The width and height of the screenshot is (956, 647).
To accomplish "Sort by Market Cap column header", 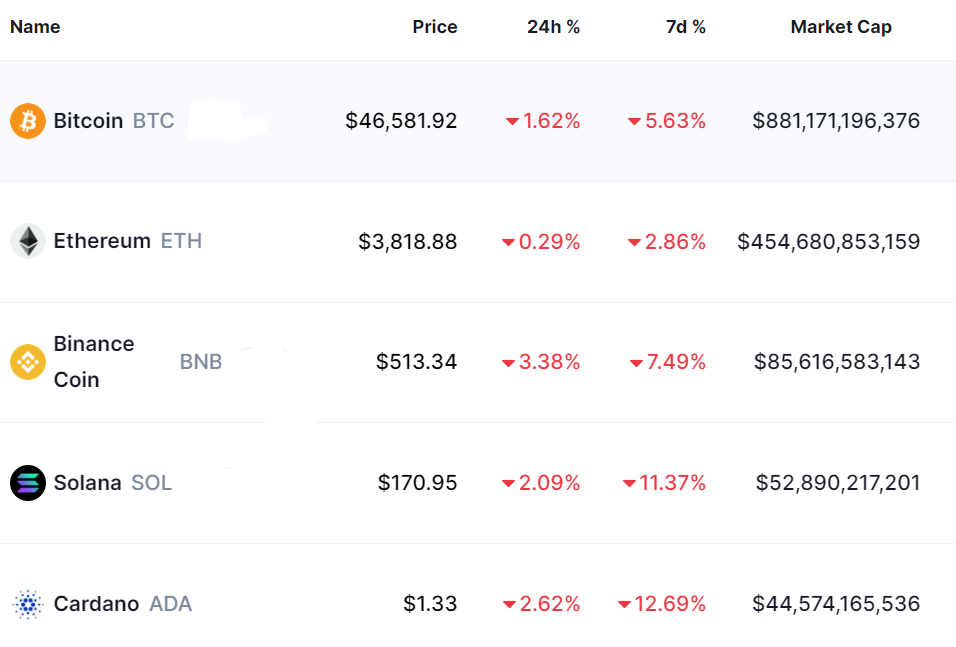I will click(840, 27).
